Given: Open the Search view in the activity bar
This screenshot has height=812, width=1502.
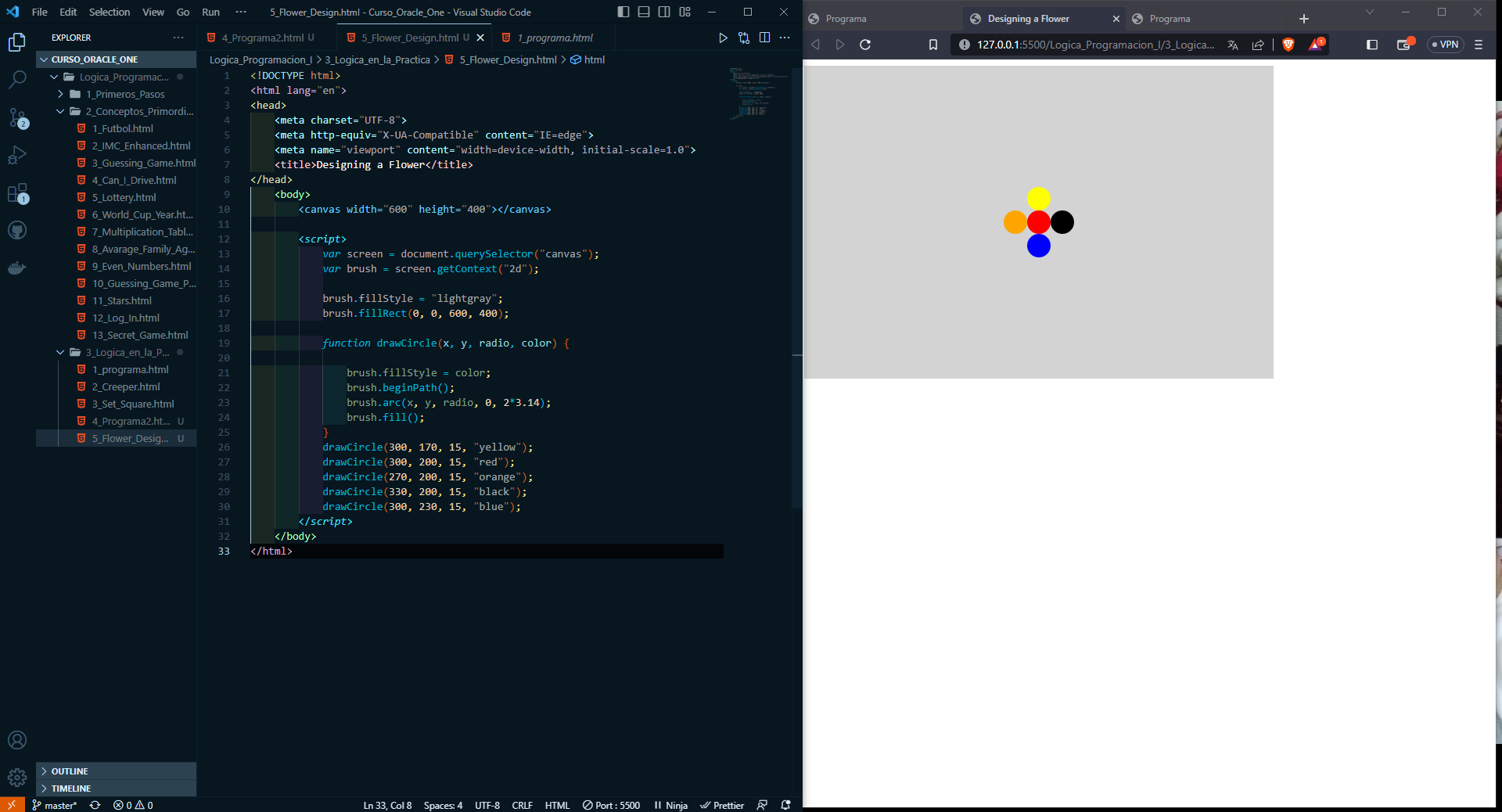Looking at the screenshot, I should [x=17, y=80].
